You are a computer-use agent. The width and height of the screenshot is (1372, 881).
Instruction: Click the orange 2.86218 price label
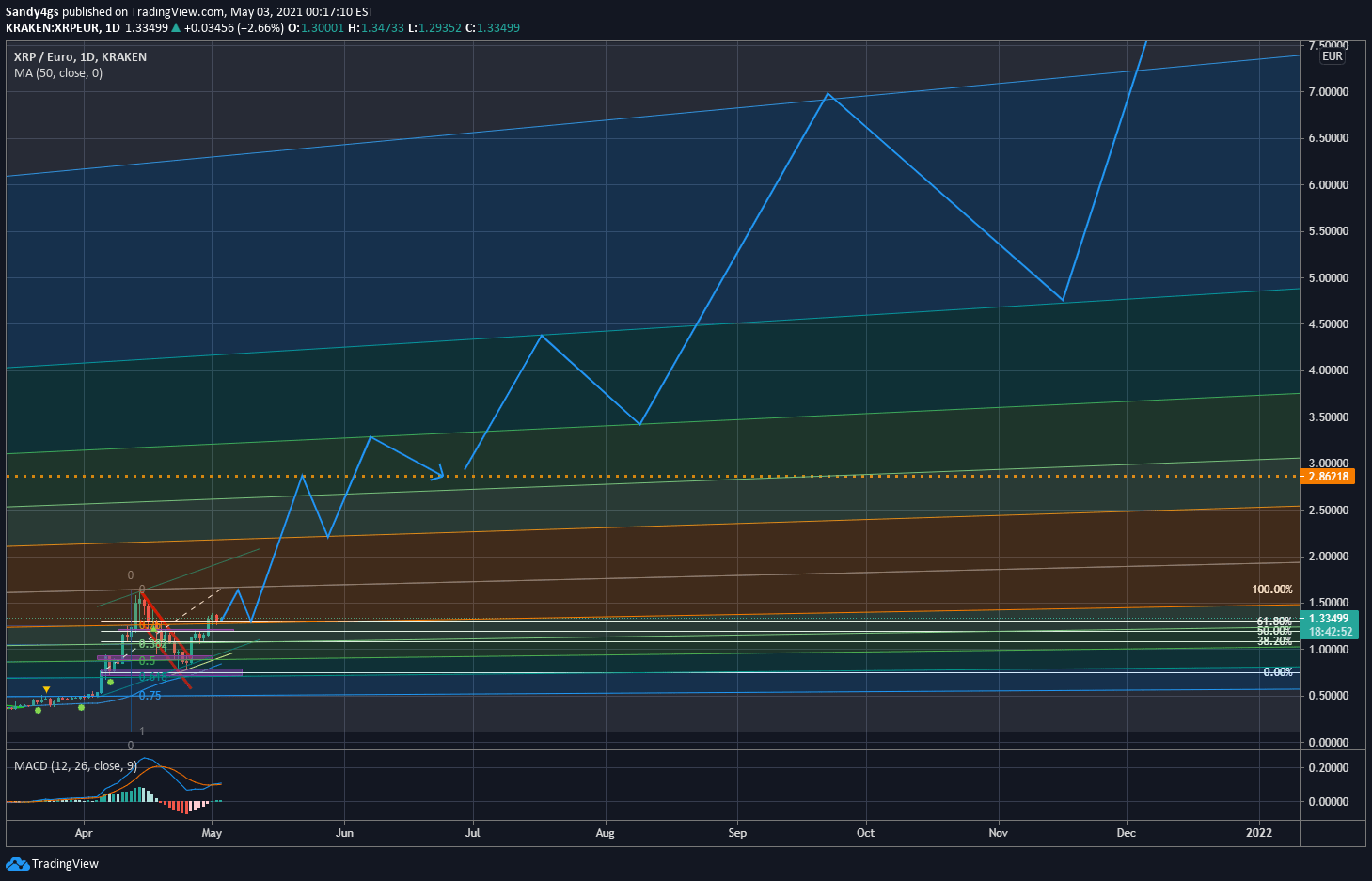tap(1327, 476)
